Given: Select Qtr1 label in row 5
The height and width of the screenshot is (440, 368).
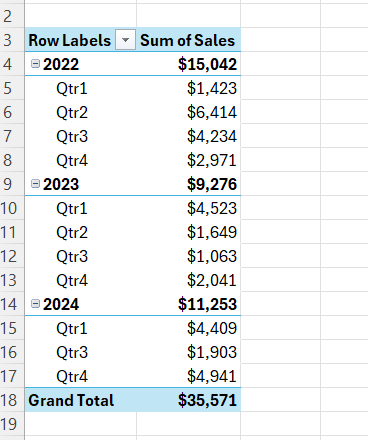Looking at the screenshot, I should click(72, 89).
